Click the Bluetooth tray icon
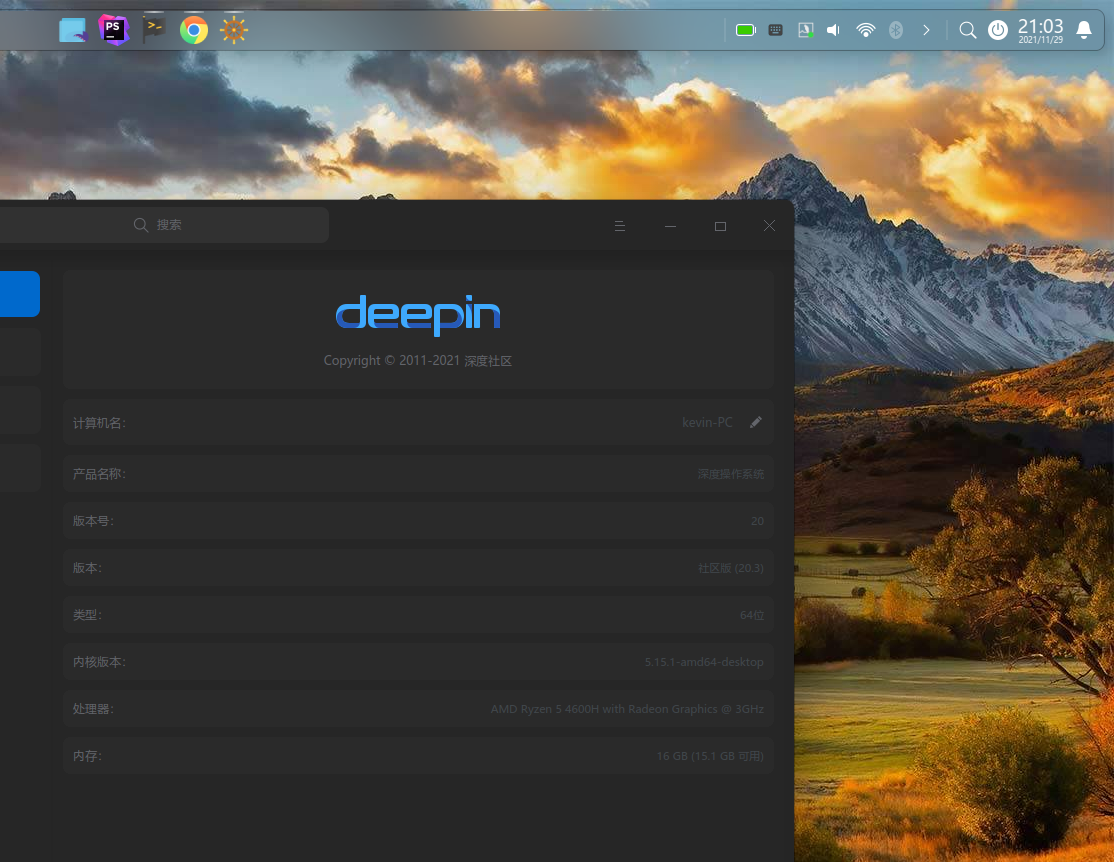 (x=896, y=30)
